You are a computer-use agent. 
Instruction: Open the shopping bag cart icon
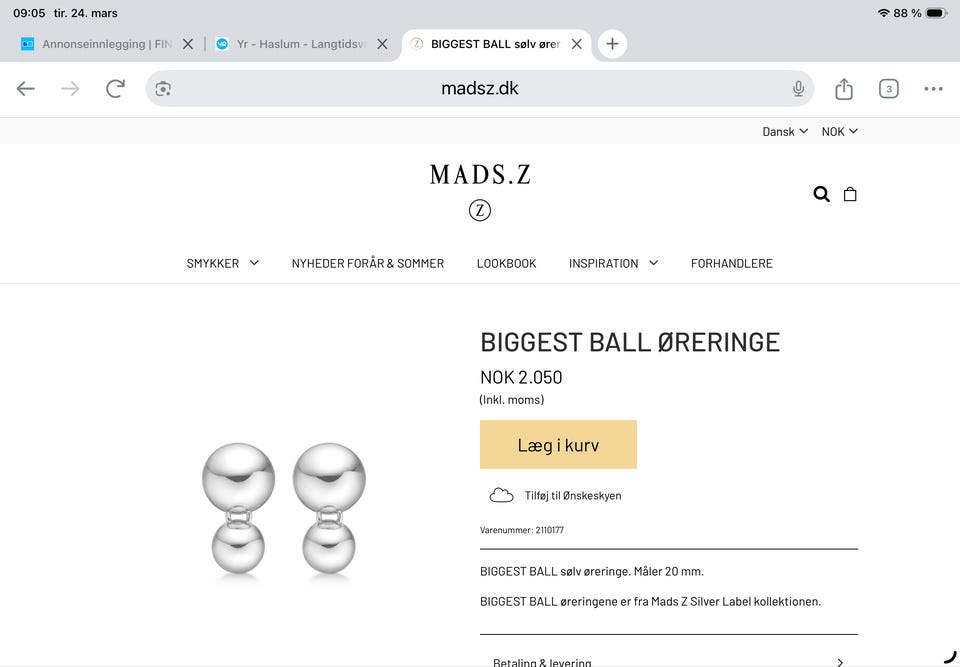point(850,194)
